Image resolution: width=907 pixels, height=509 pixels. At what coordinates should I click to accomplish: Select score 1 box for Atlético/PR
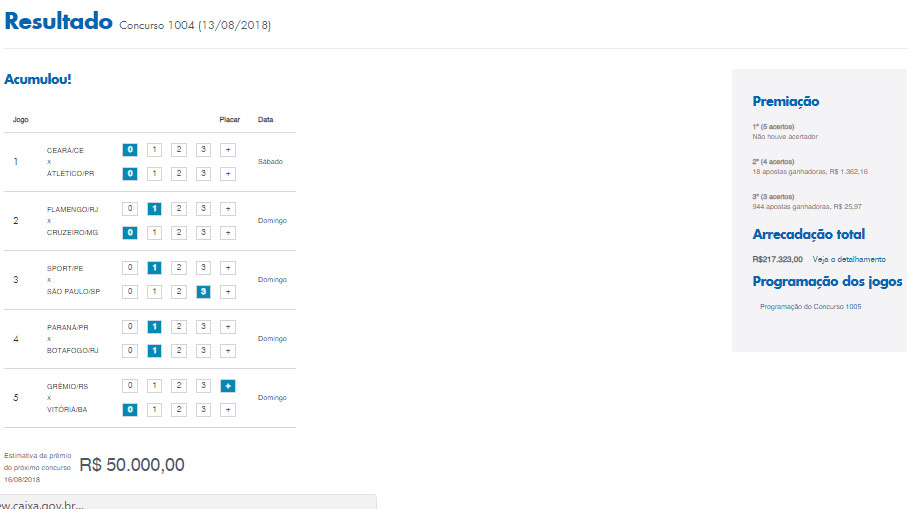tap(154, 174)
